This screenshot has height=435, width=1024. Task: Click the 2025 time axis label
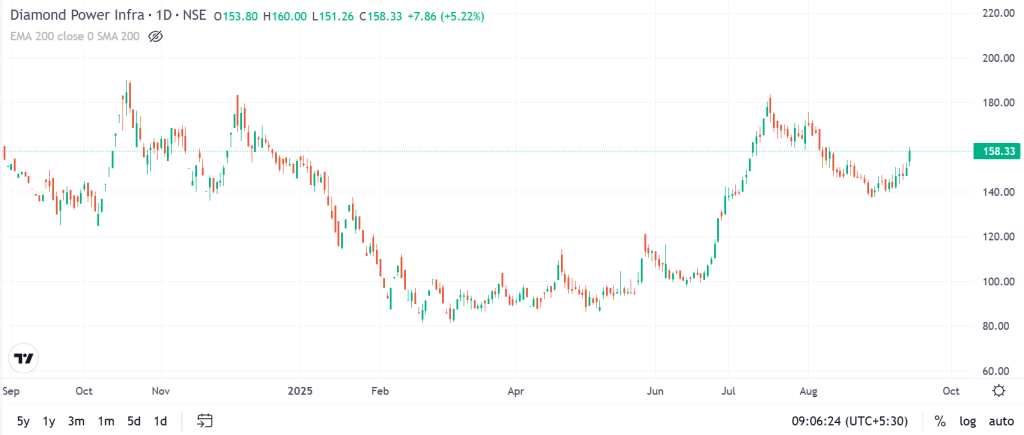pos(300,391)
